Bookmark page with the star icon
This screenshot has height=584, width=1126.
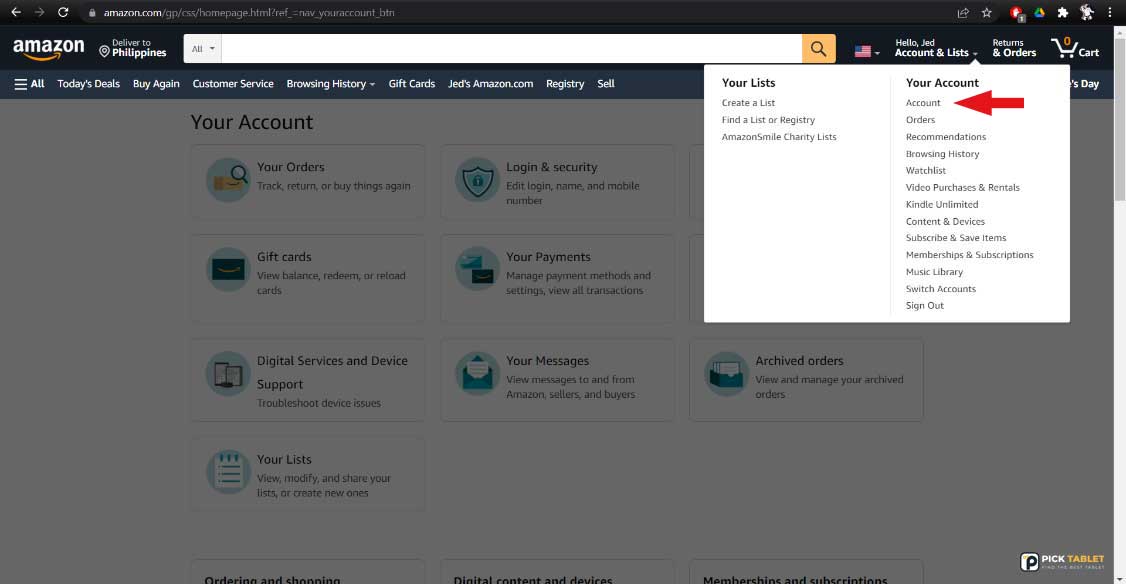tap(987, 13)
